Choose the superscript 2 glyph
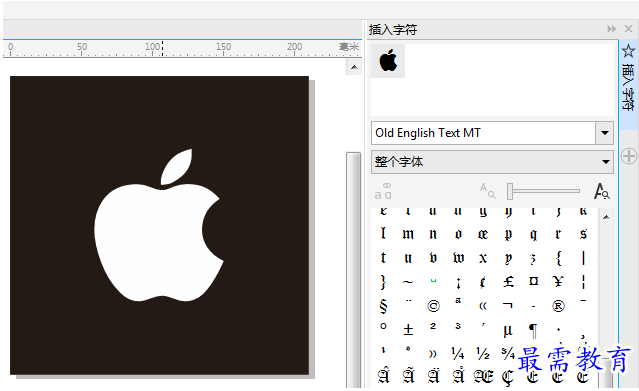This screenshot has width=639, height=391. pos(433,326)
